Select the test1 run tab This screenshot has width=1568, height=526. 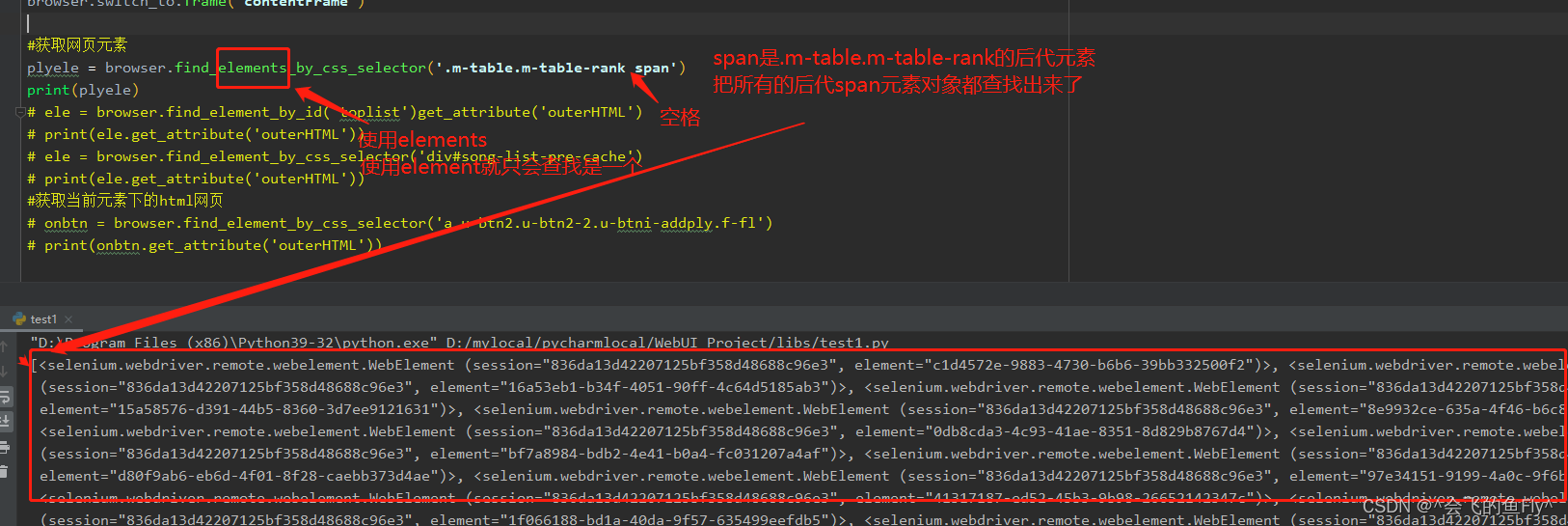pos(43,319)
